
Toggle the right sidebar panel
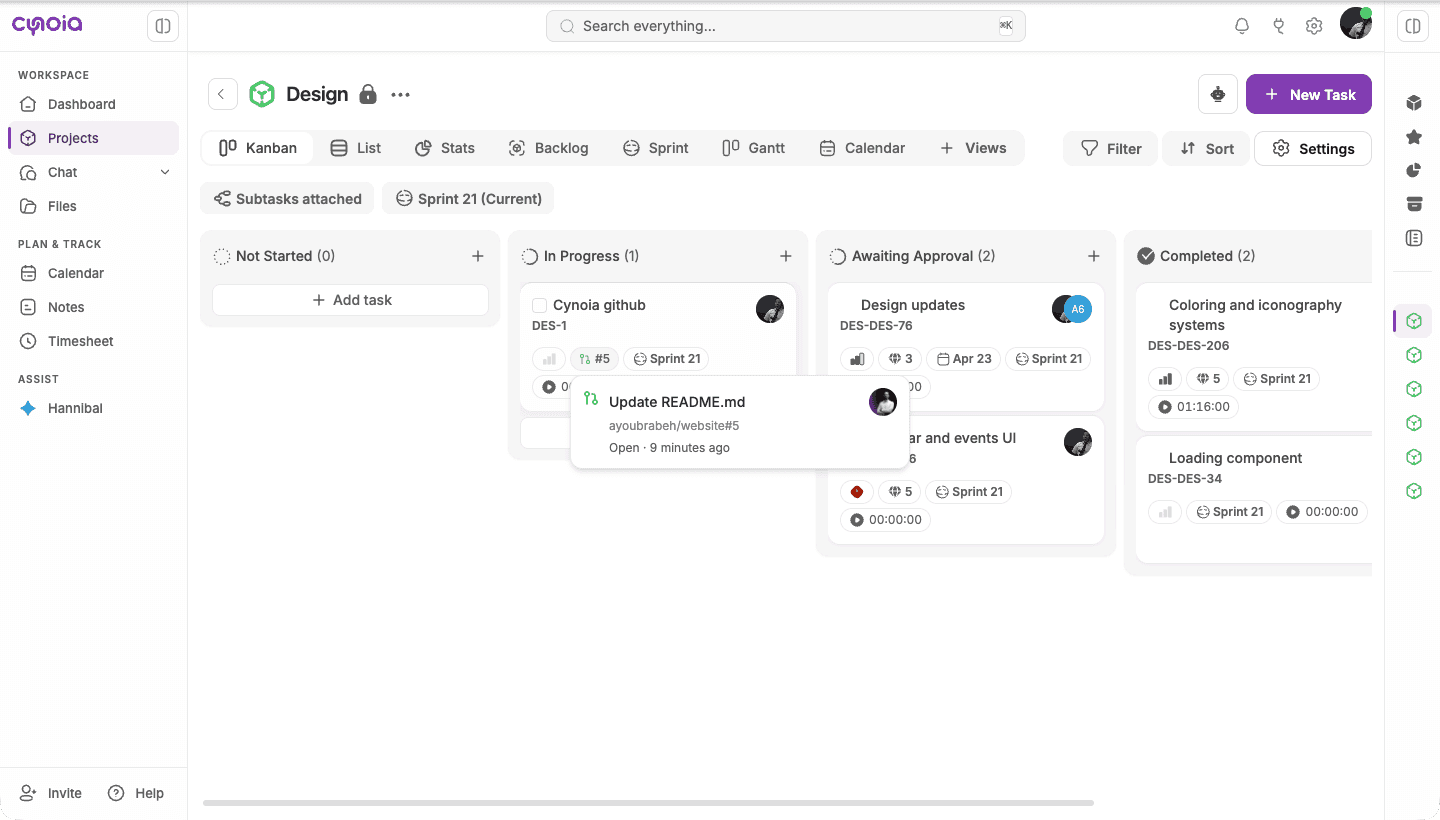tap(1413, 26)
